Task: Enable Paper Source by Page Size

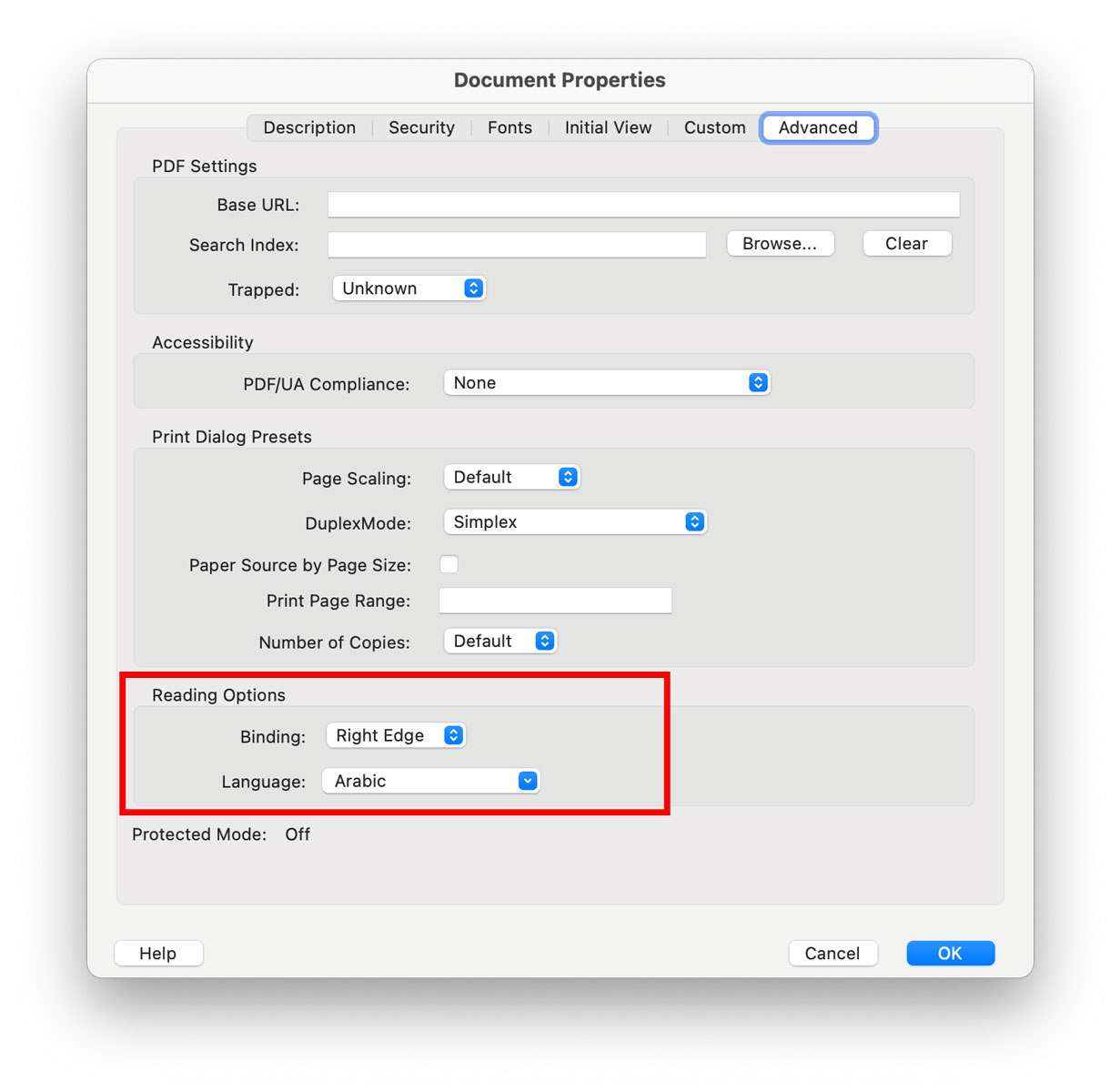Action: point(449,564)
